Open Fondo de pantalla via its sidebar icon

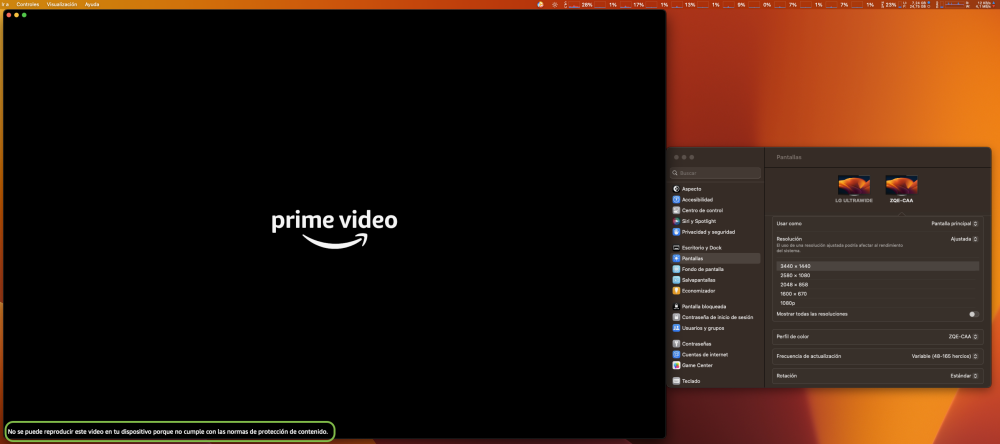click(676, 269)
